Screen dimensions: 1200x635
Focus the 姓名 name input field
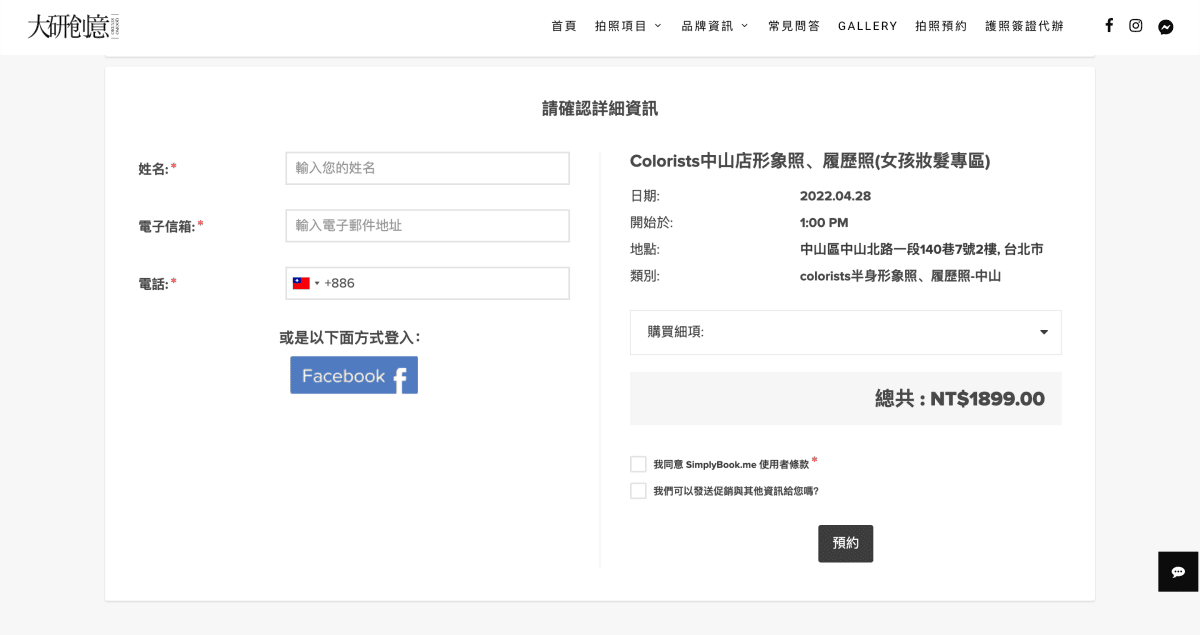click(x=428, y=168)
